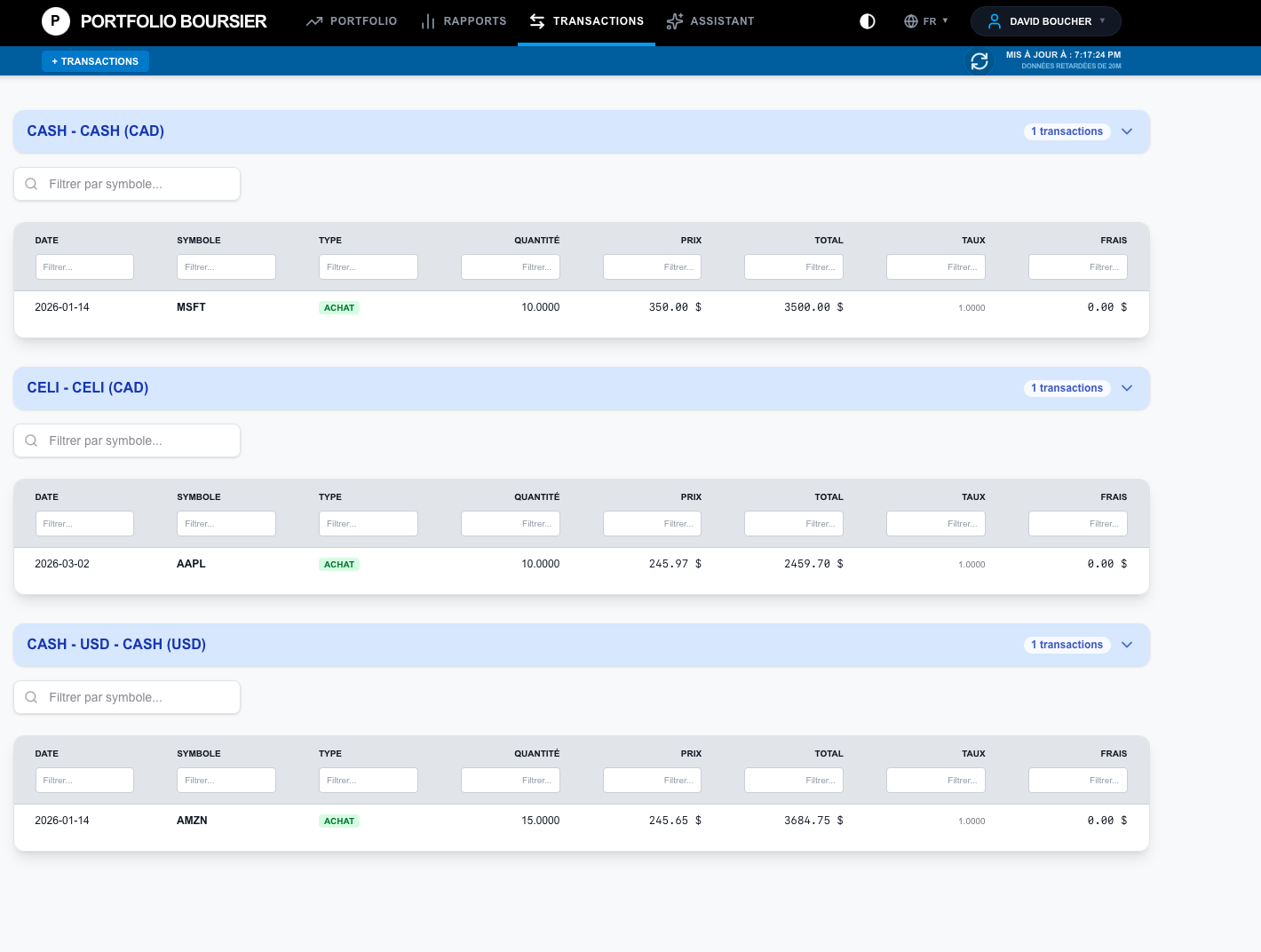Click the globe language icon

(910, 20)
